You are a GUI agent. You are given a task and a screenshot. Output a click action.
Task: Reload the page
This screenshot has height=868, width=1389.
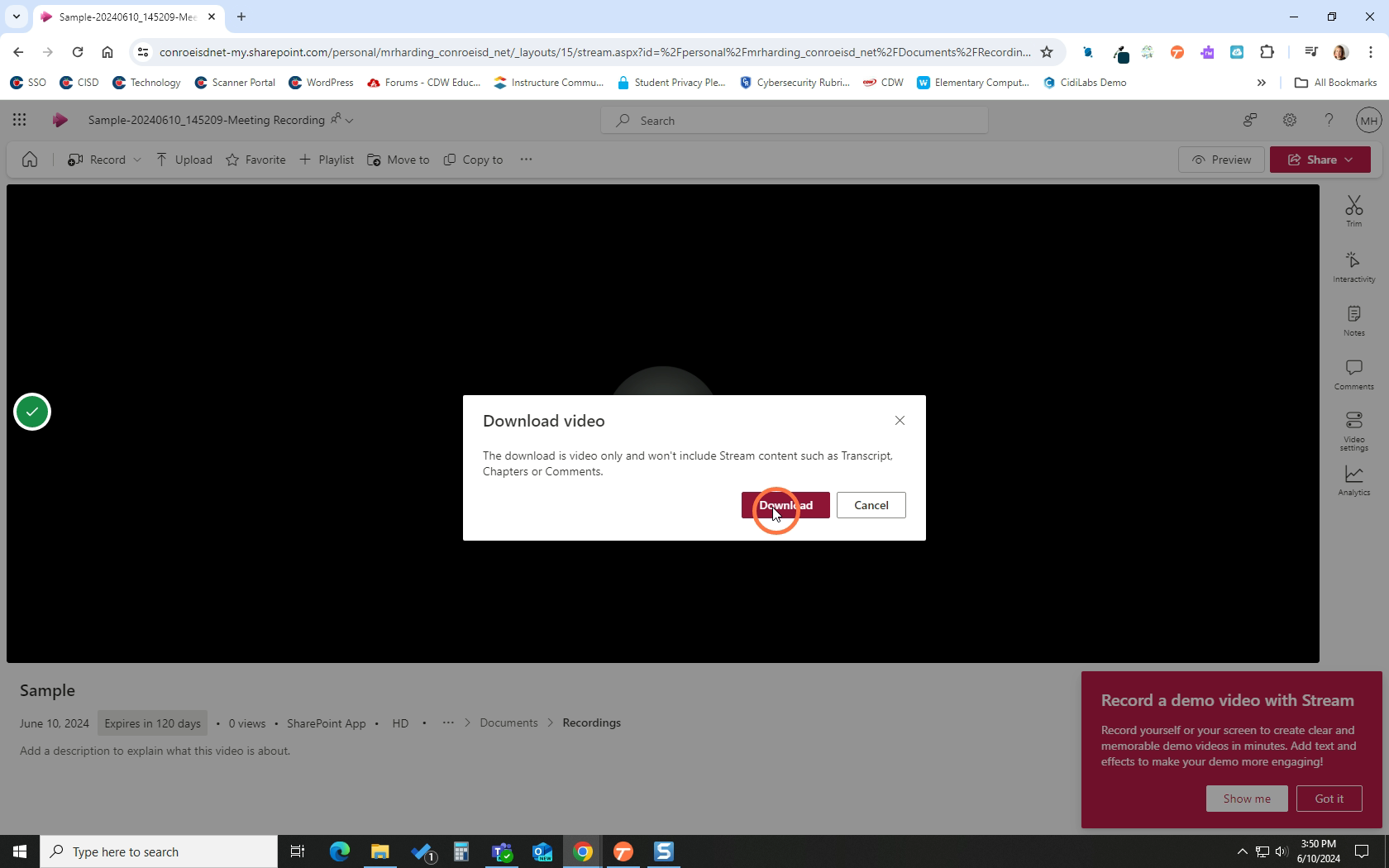pos(77,52)
